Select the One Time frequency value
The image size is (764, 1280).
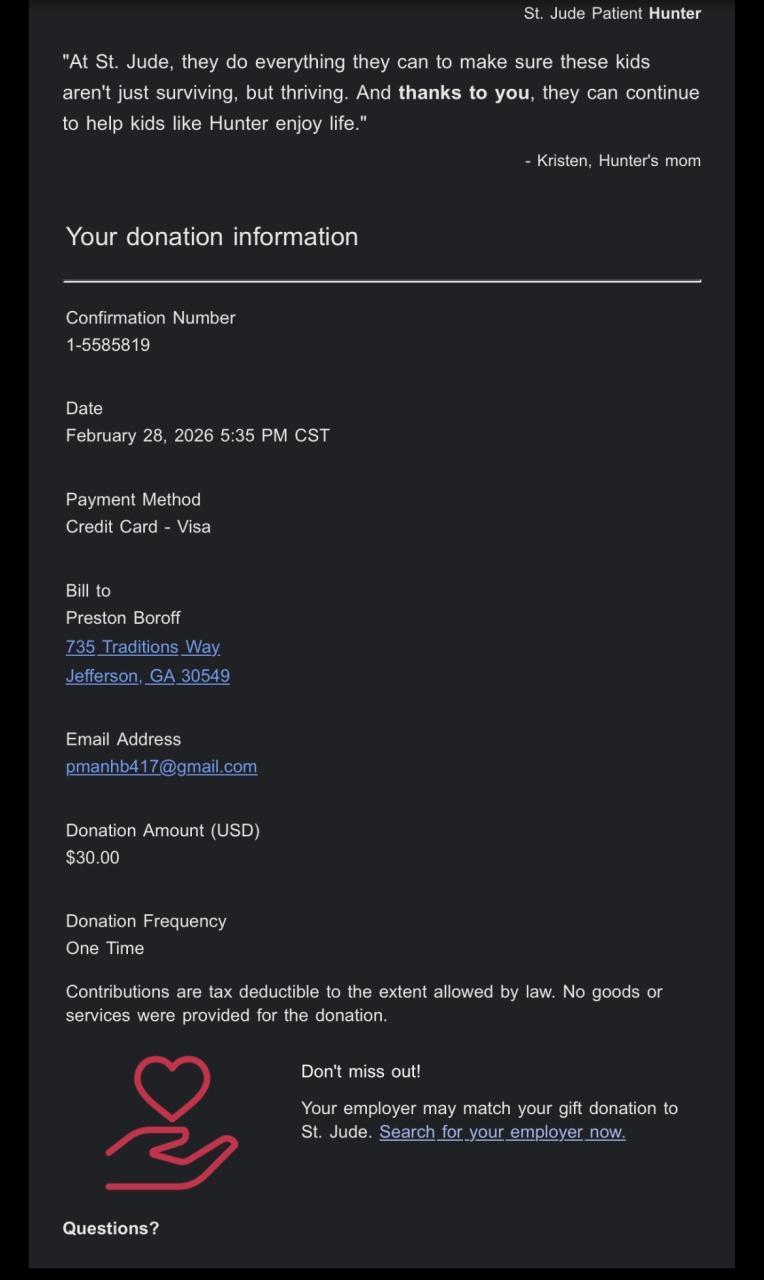tap(105, 949)
